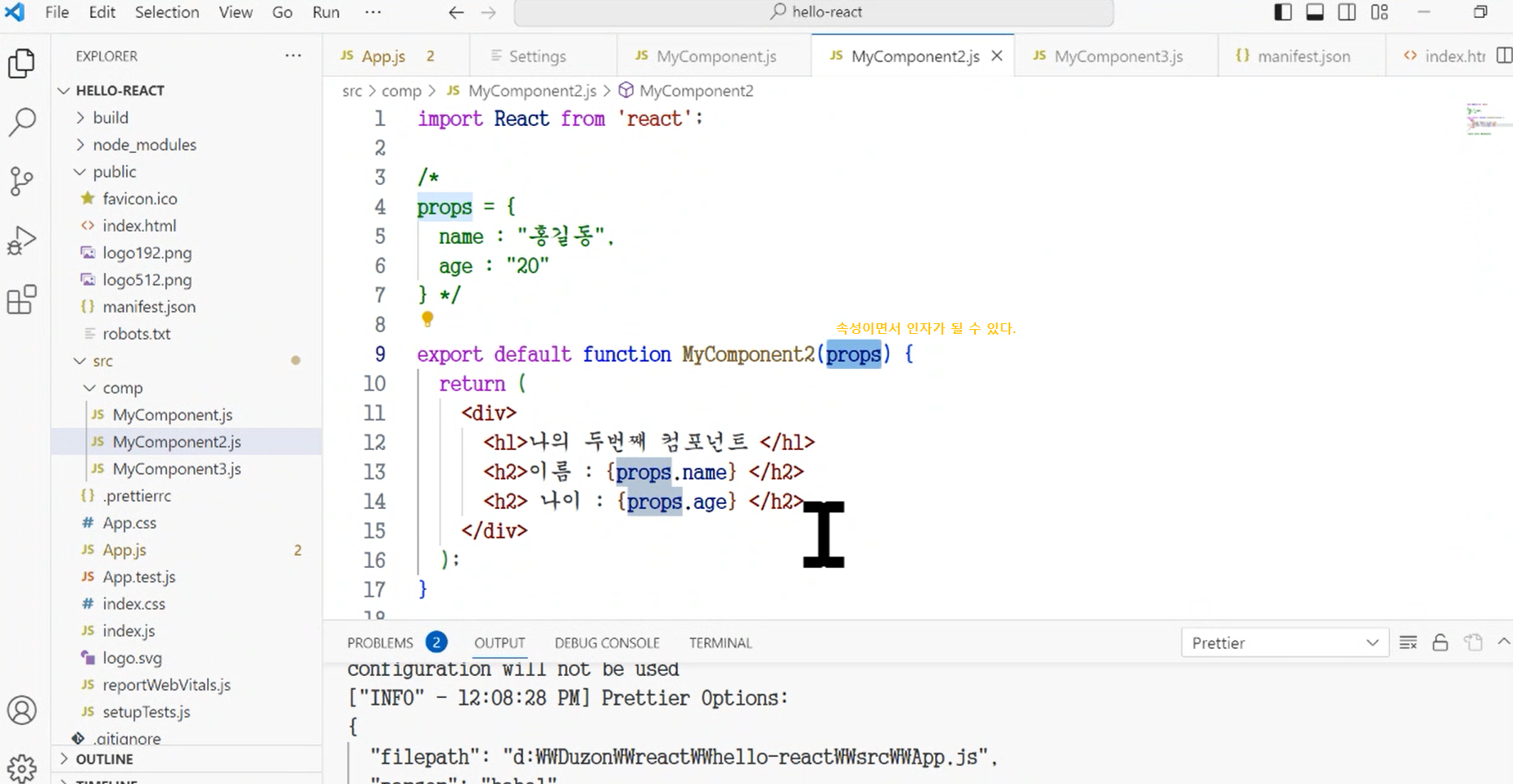
Task: Click the Explorer more actions ellipsis
Action: (293, 56)
